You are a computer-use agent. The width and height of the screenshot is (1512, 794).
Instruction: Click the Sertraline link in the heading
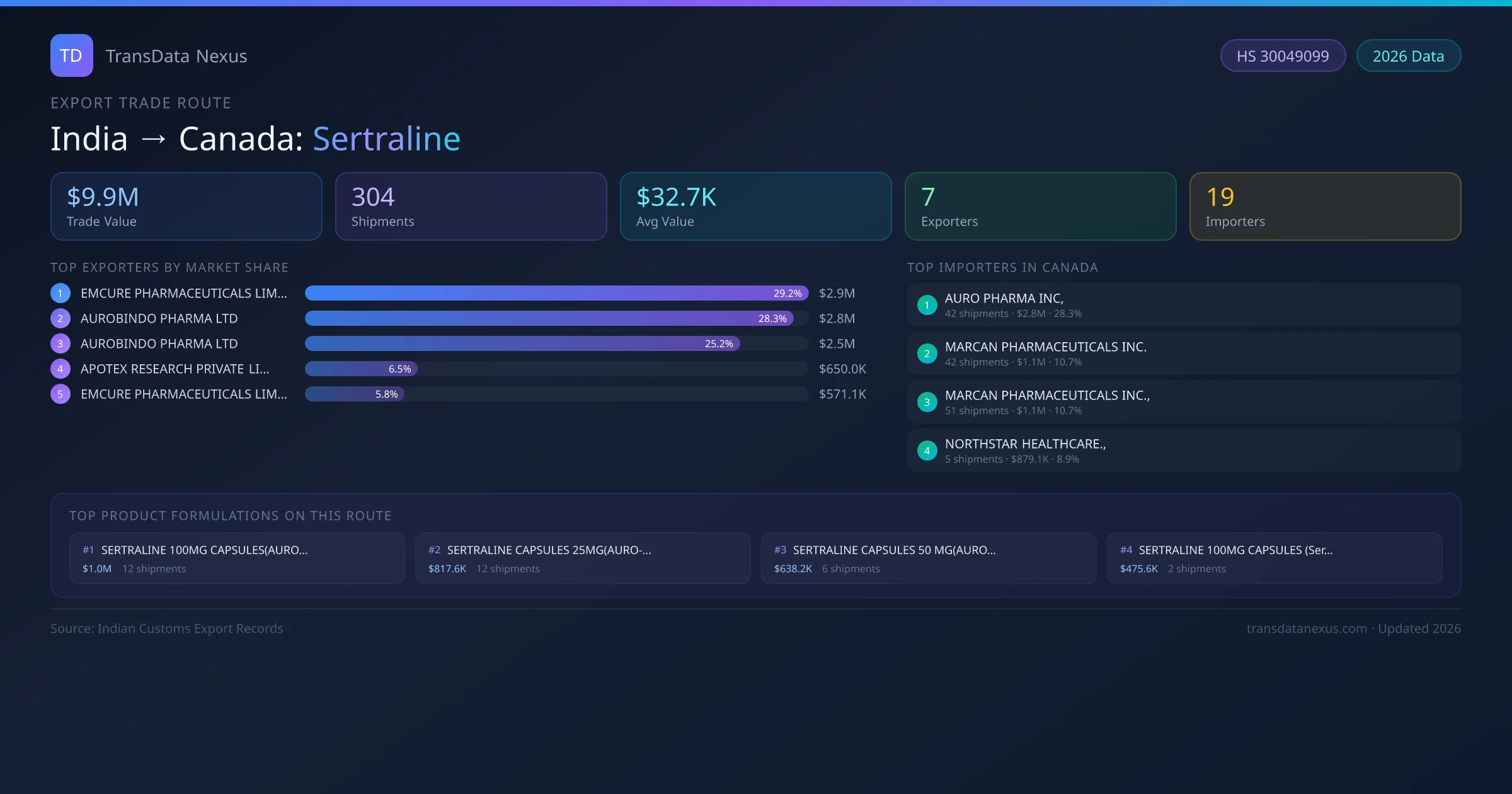click(386, 138)
